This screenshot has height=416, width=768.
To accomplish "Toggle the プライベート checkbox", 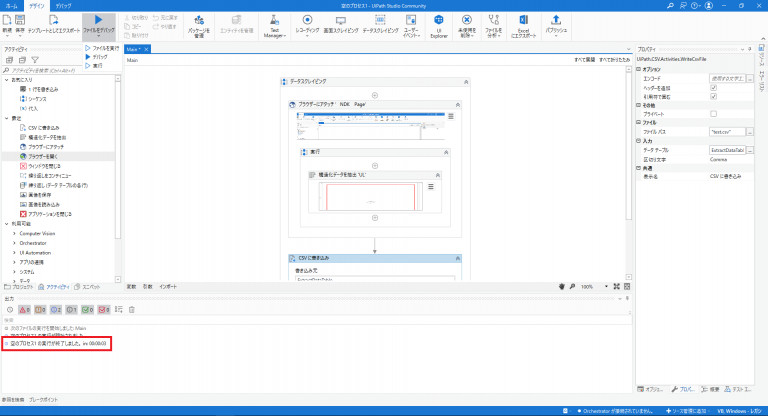I will coord(712,113).
